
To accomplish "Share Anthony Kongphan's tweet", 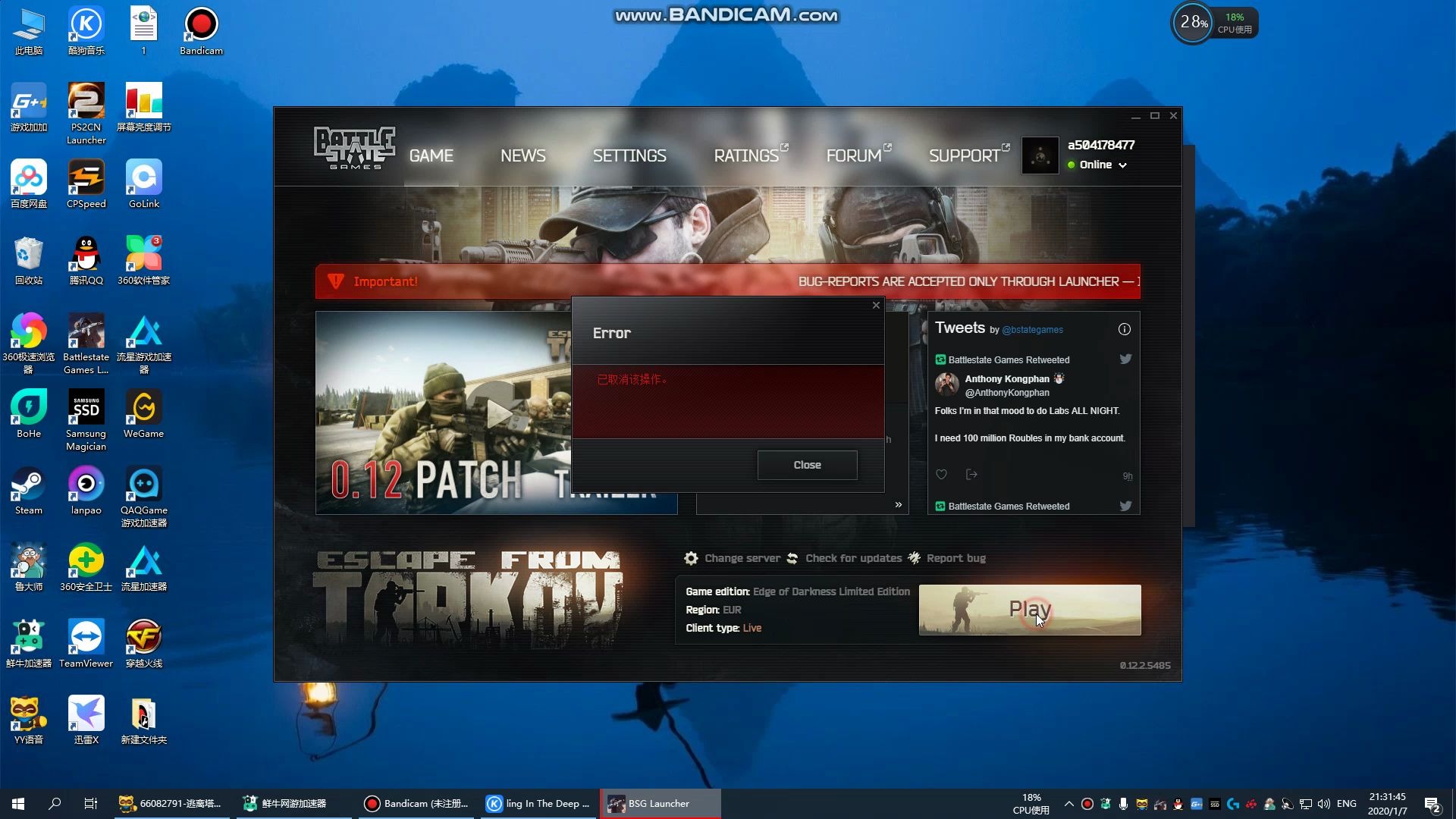I will [x=971, y=475].
